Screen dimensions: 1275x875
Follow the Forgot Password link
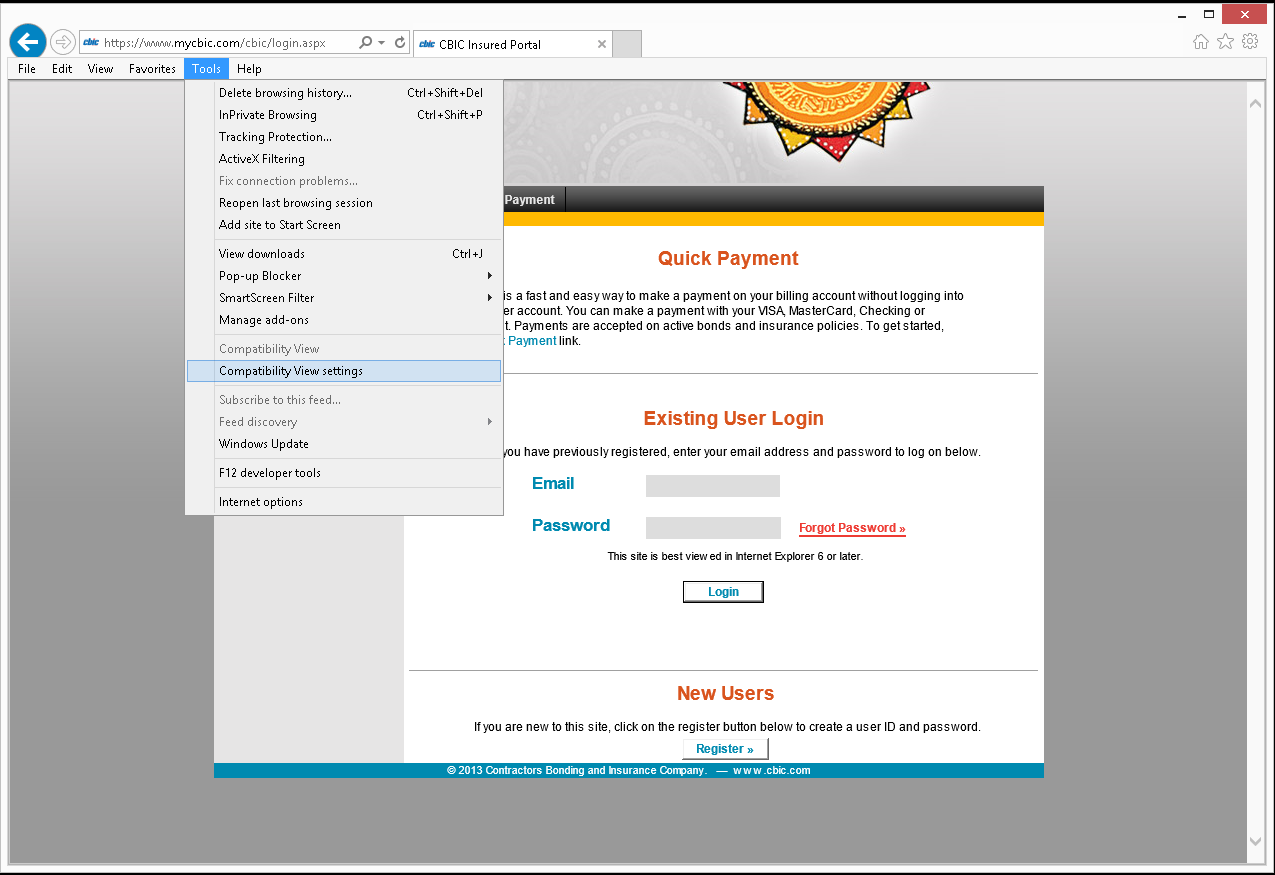pyautogui.click(x=852, y=528)
